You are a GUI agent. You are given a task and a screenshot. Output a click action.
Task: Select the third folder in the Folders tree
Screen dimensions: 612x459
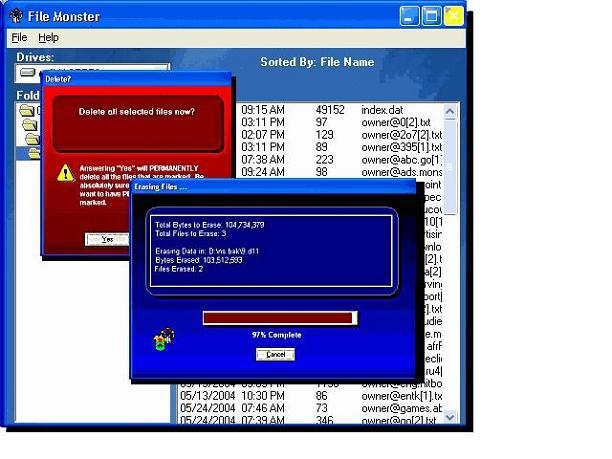click(33, 139)
